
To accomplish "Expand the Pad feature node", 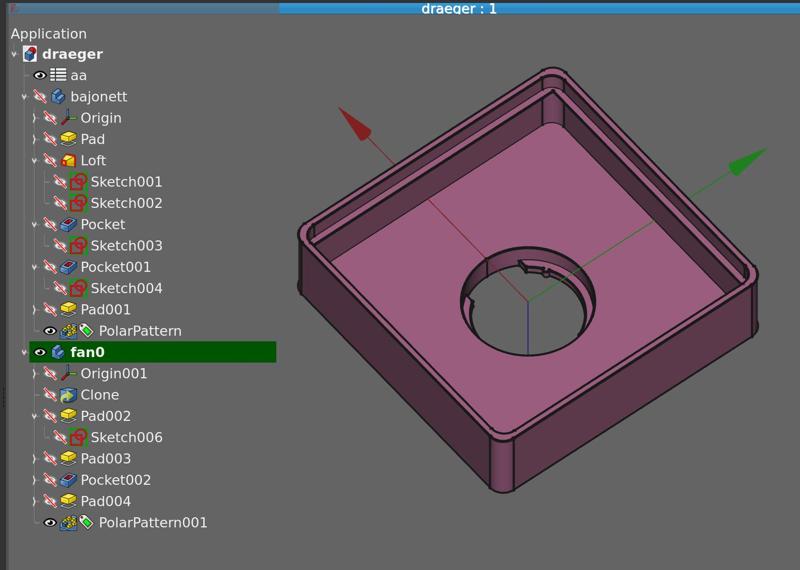I will [x=34, y=139].
